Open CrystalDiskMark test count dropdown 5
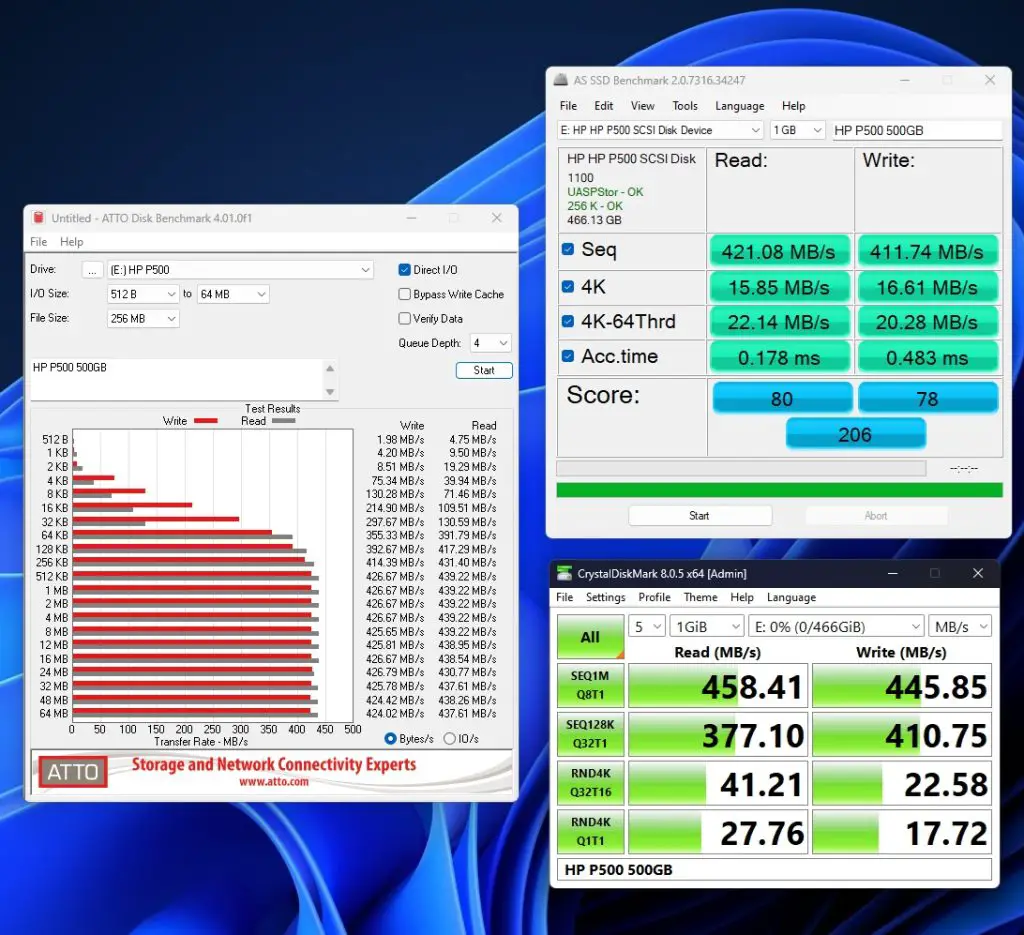The height and width of the screenshot is (935, 1024). point(647,627)
